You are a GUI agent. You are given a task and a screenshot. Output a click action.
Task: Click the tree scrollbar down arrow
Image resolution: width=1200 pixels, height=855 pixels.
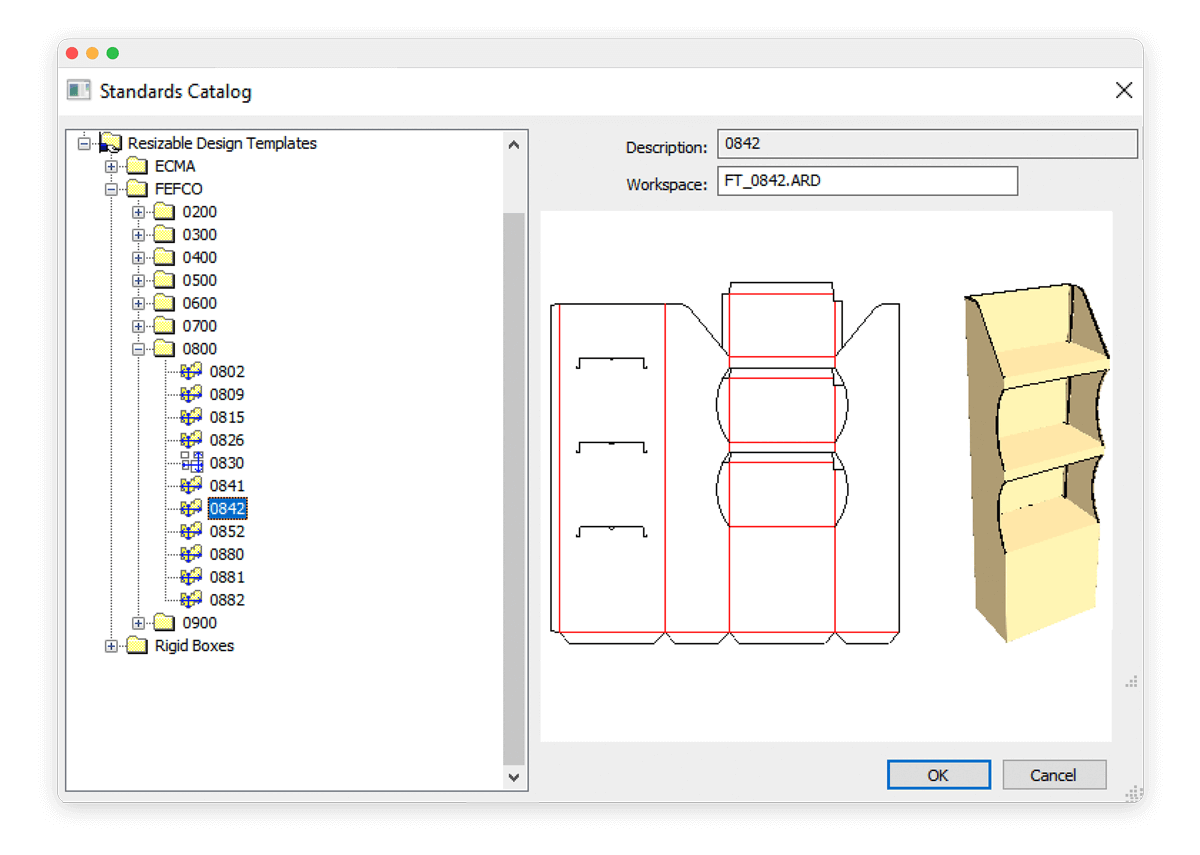tap(514, 777)
